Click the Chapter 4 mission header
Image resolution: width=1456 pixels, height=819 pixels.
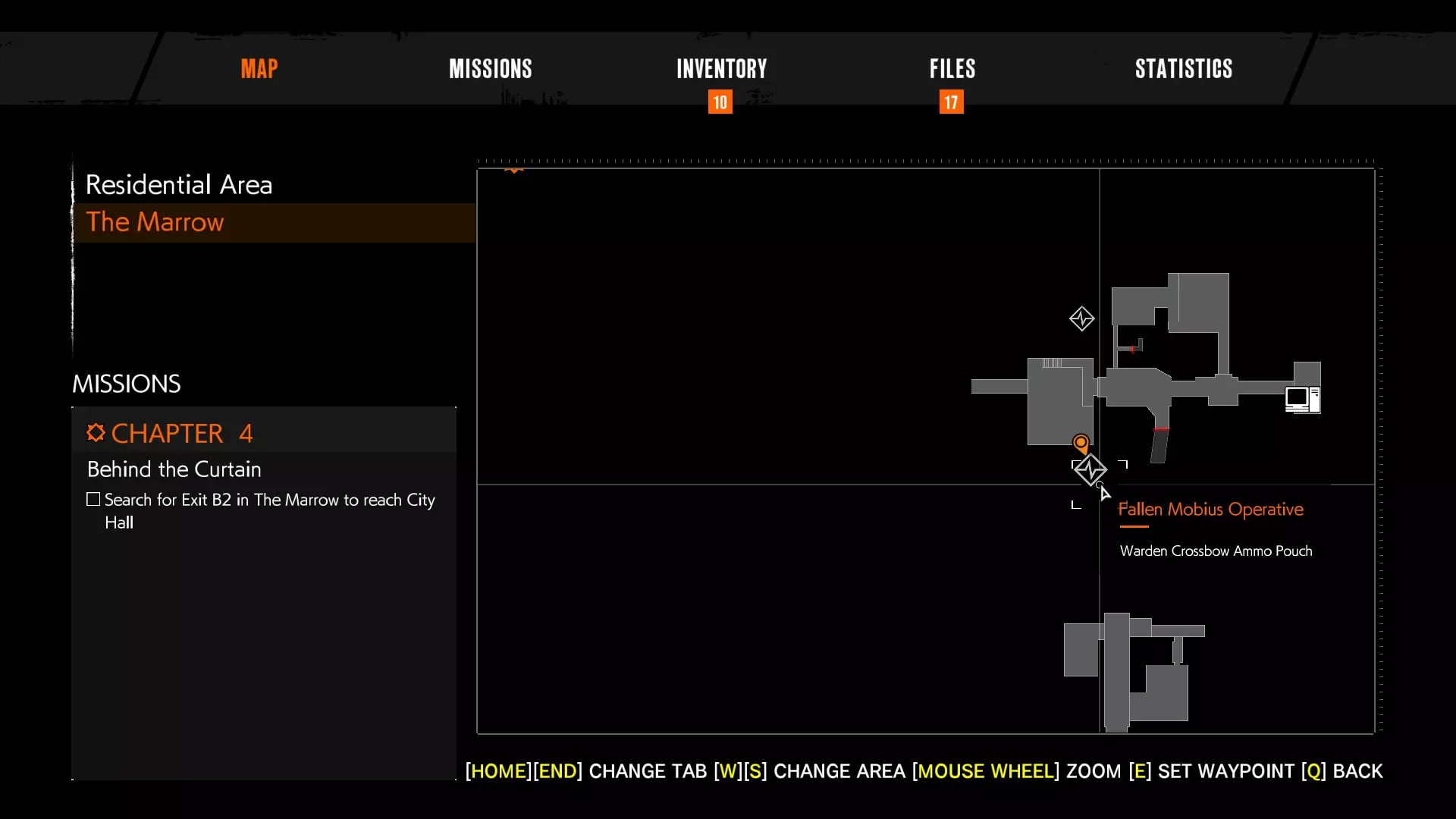click(182, 433)
